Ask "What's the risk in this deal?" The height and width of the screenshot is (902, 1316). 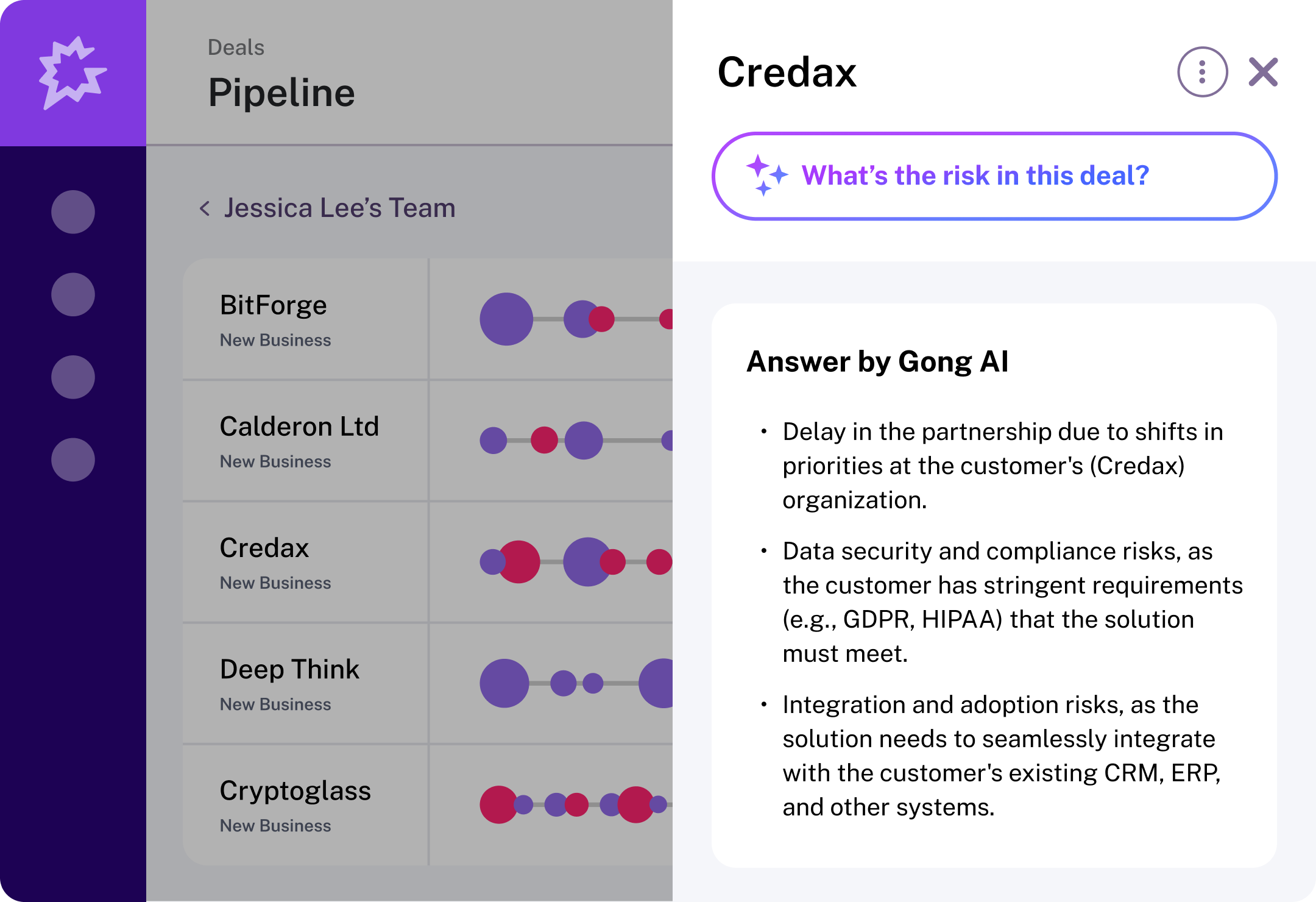click(x=992, y=176)
